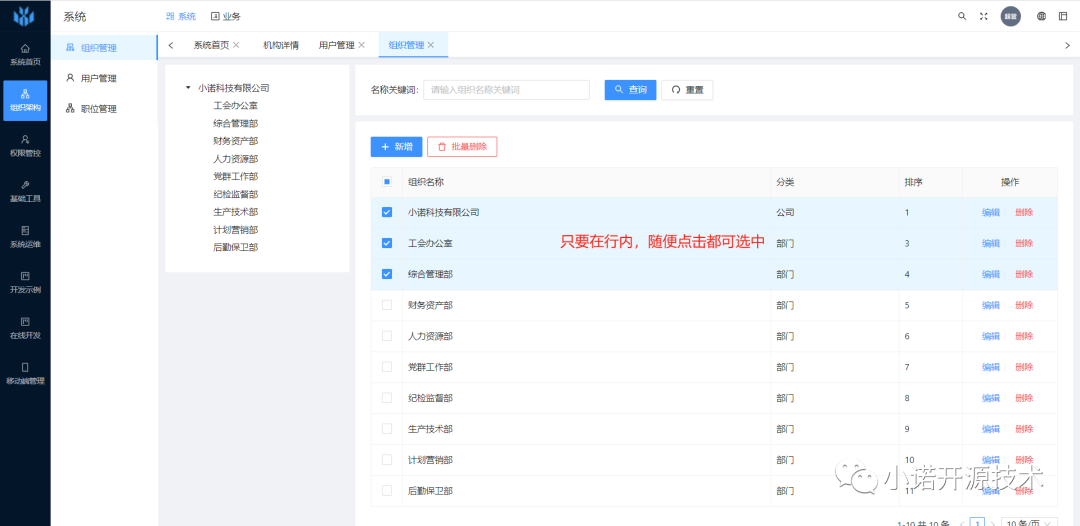The width and height of the screenshot is (1080, 526).
Task: Check the 计划营销部 row checkbox
Action: pyautogui.click(x=387, y=460)
